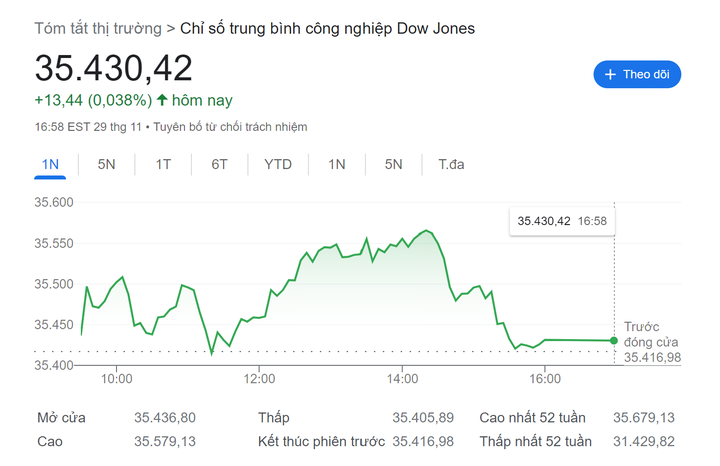Click the plus icon on Theo dõi
Screen dimensions: 720x466
coord(610,74)
